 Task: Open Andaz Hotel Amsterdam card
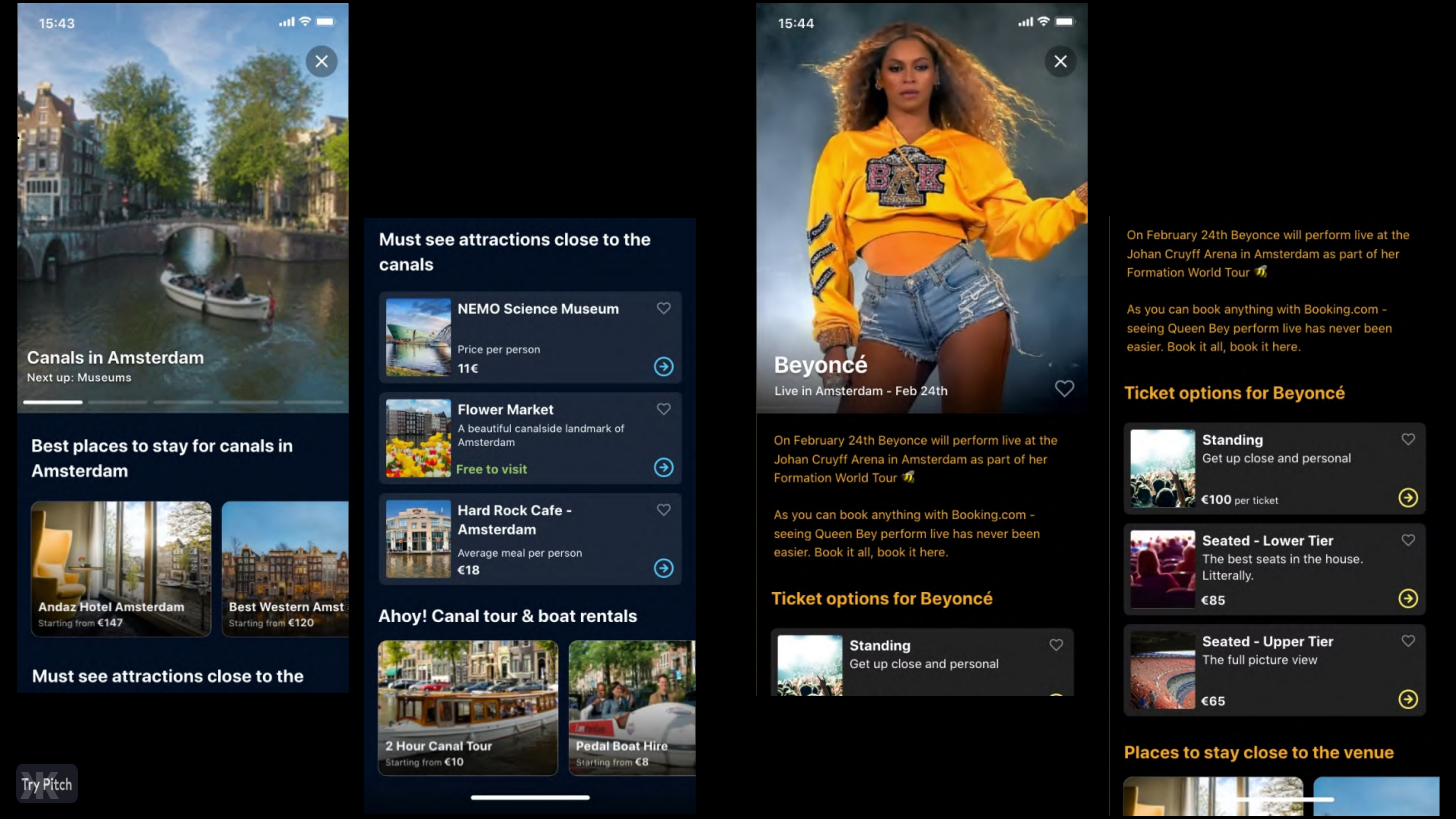pyautogui.click(x=121, y=568)
